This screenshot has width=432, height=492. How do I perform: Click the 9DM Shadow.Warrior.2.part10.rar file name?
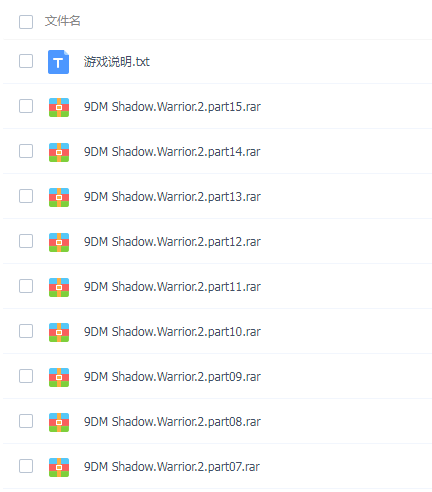[x=172, y=332]
